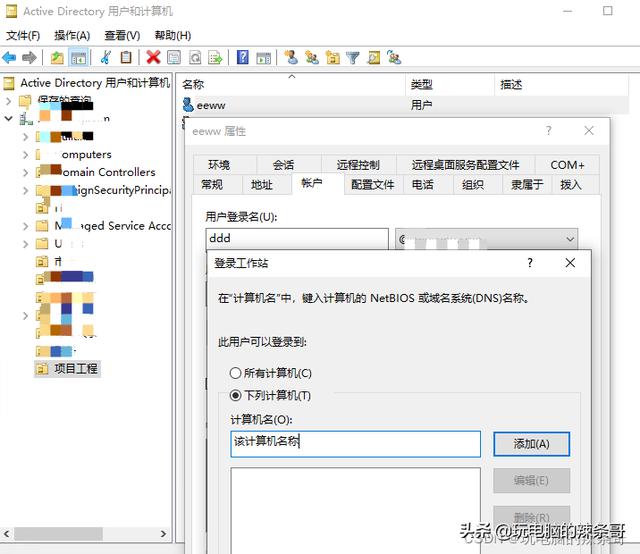Select the 下列计算机(T) radio button
The height and width of the screenshot is (554, 640).
[235, 395]
